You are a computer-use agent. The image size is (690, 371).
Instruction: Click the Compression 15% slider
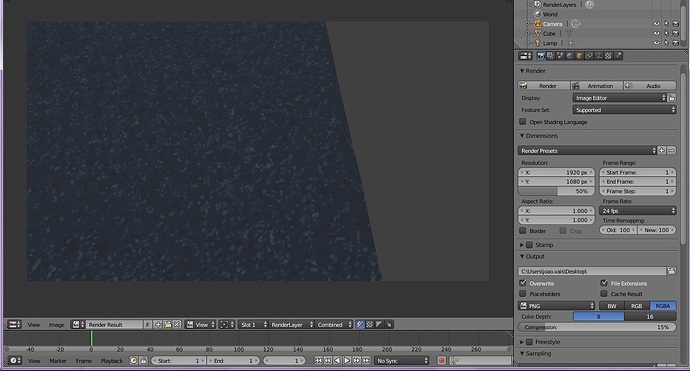pyautogui.click(x=597, y=327)
